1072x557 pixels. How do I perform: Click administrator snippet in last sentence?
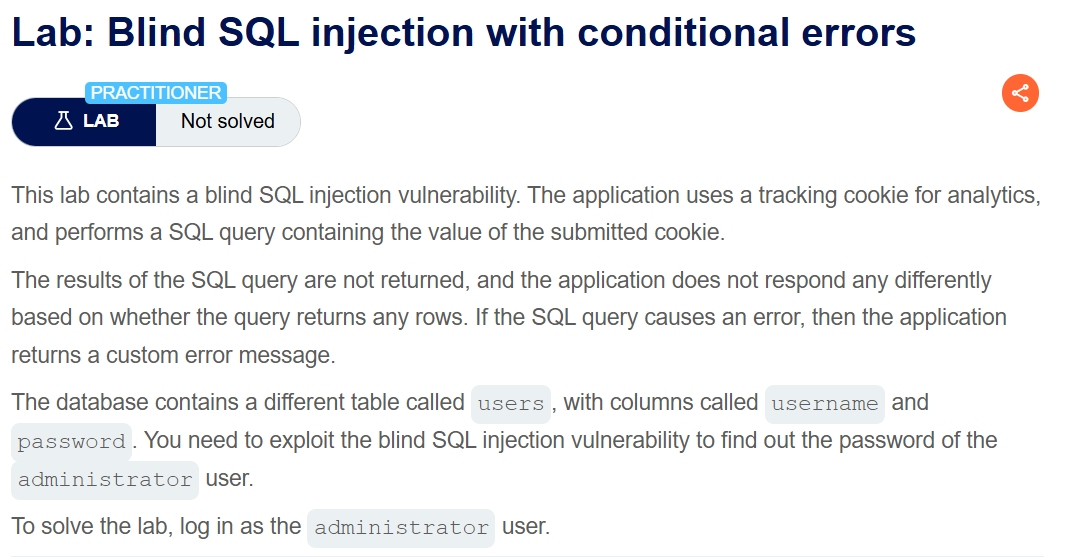tap(401, 528)
